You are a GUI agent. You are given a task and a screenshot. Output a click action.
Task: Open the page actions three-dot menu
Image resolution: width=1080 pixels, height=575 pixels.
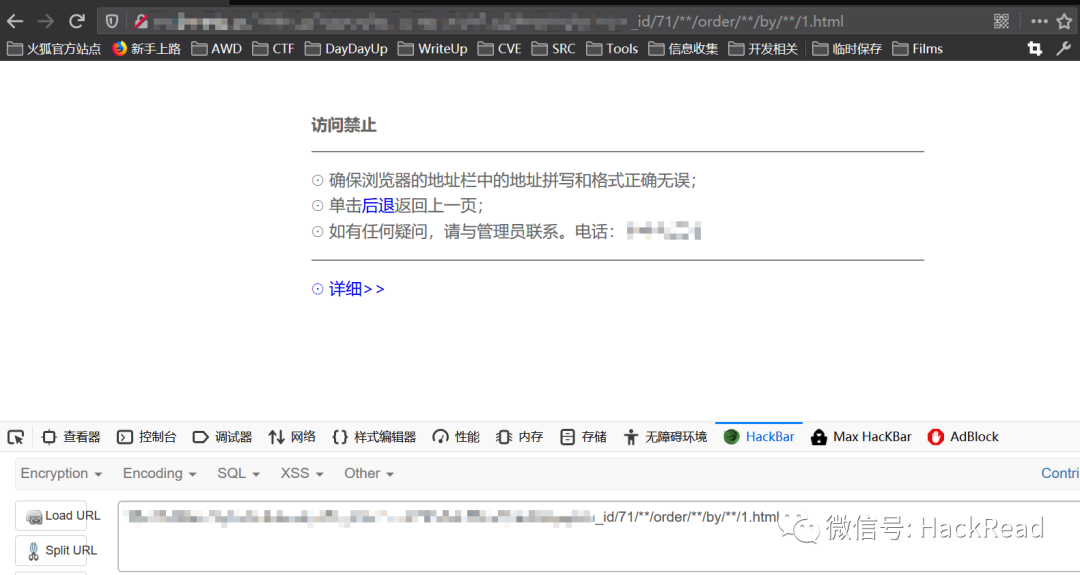1039,21
